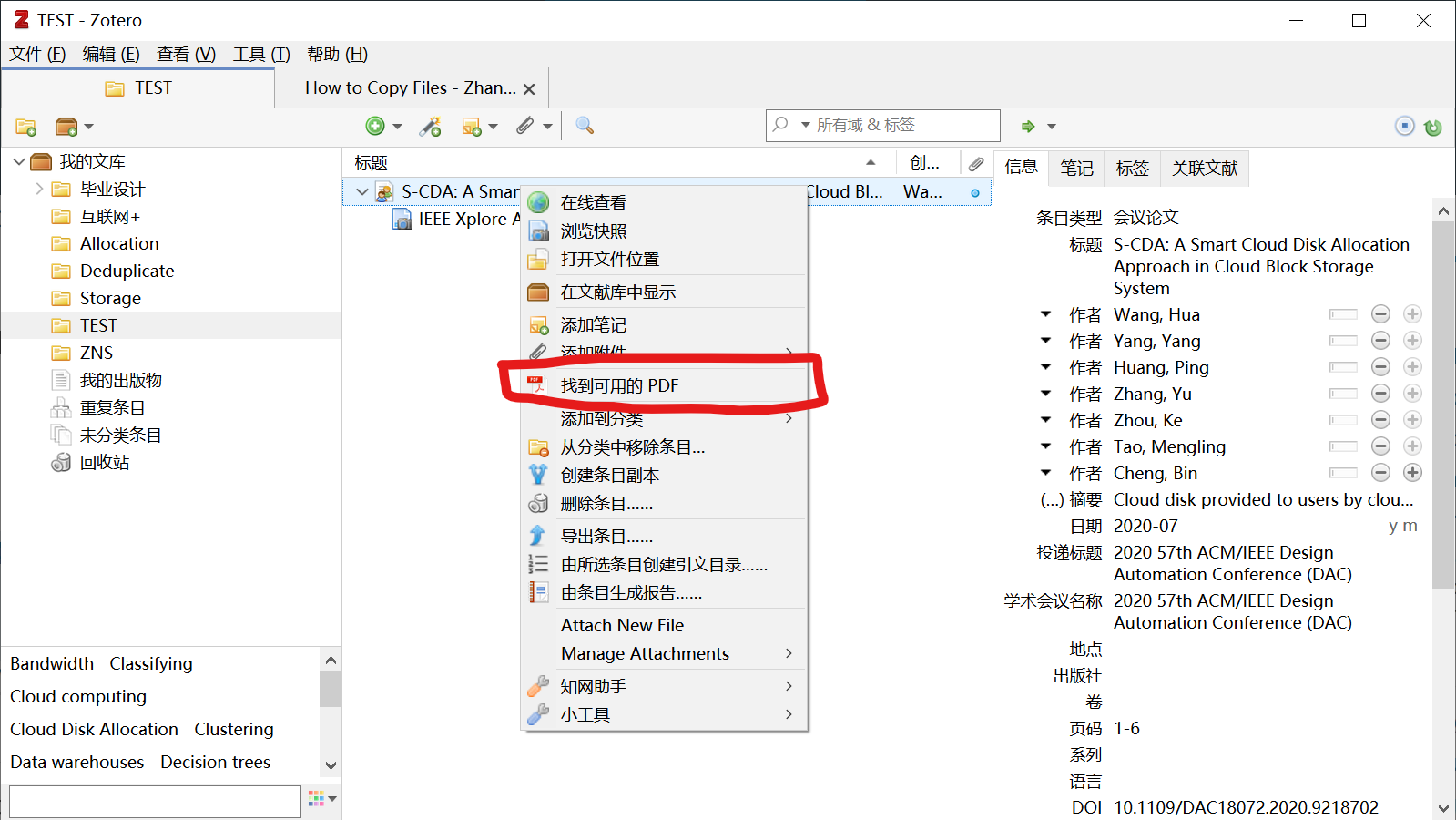Toggle name mode for Huang, Ping

[1343, 367]
